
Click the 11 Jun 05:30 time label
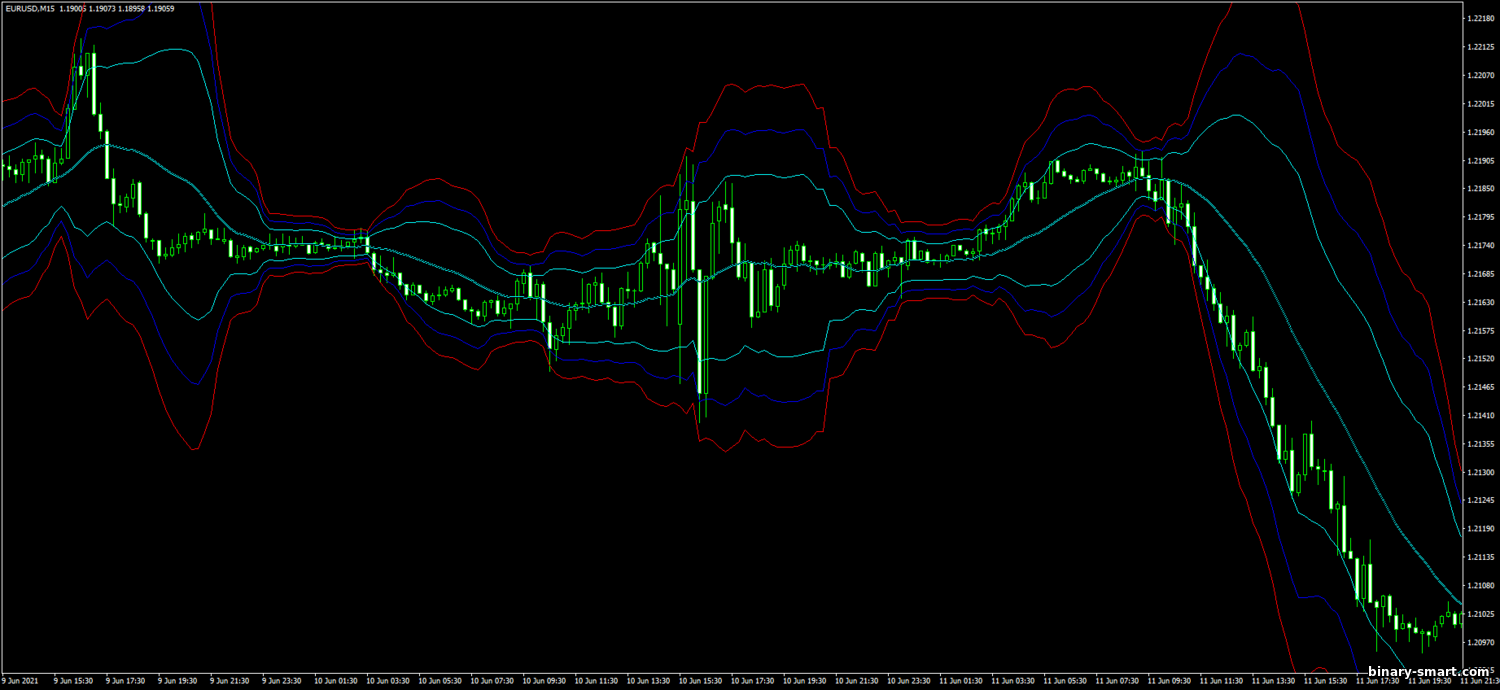pyautogui.click(x=1065, y=681)
